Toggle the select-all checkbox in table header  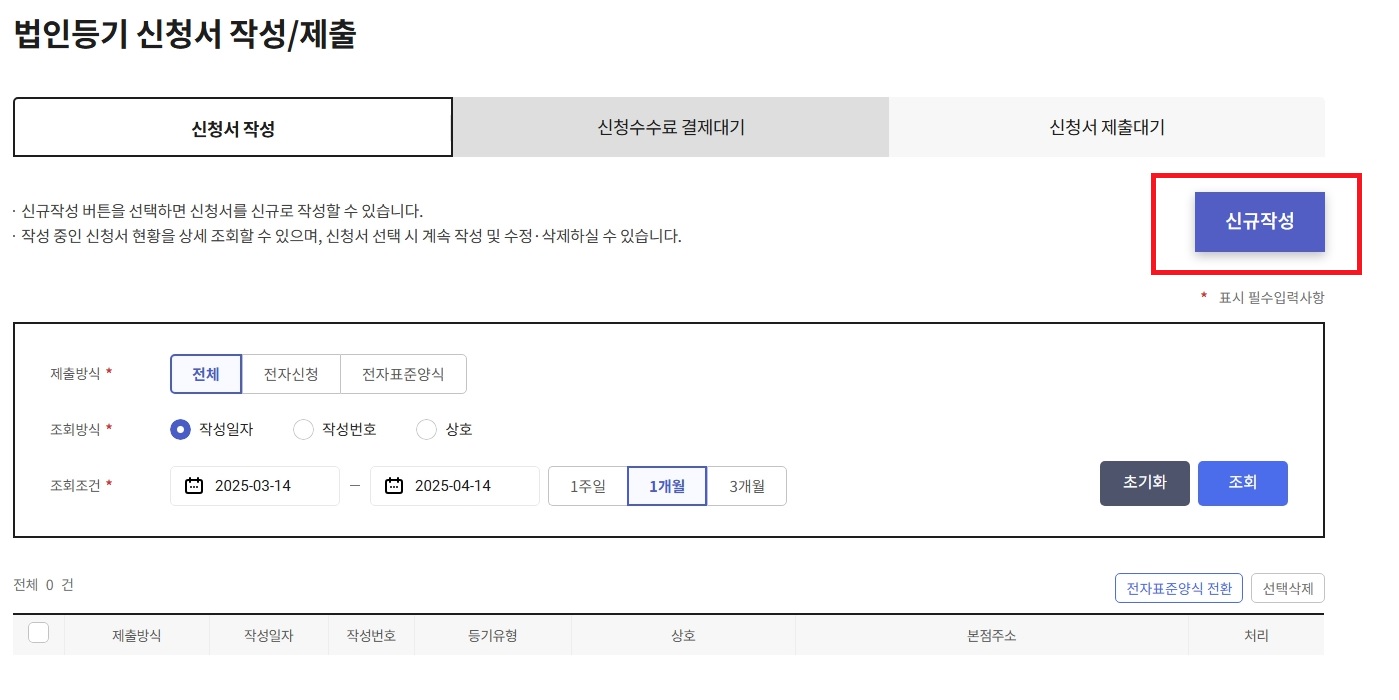click(38, 631)
